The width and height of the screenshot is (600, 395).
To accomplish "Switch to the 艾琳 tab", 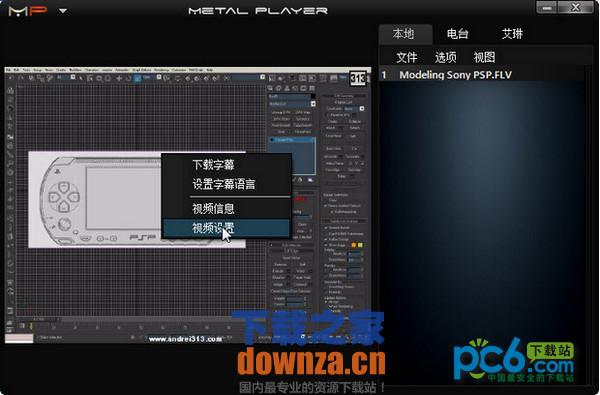I will click(512, 34).
